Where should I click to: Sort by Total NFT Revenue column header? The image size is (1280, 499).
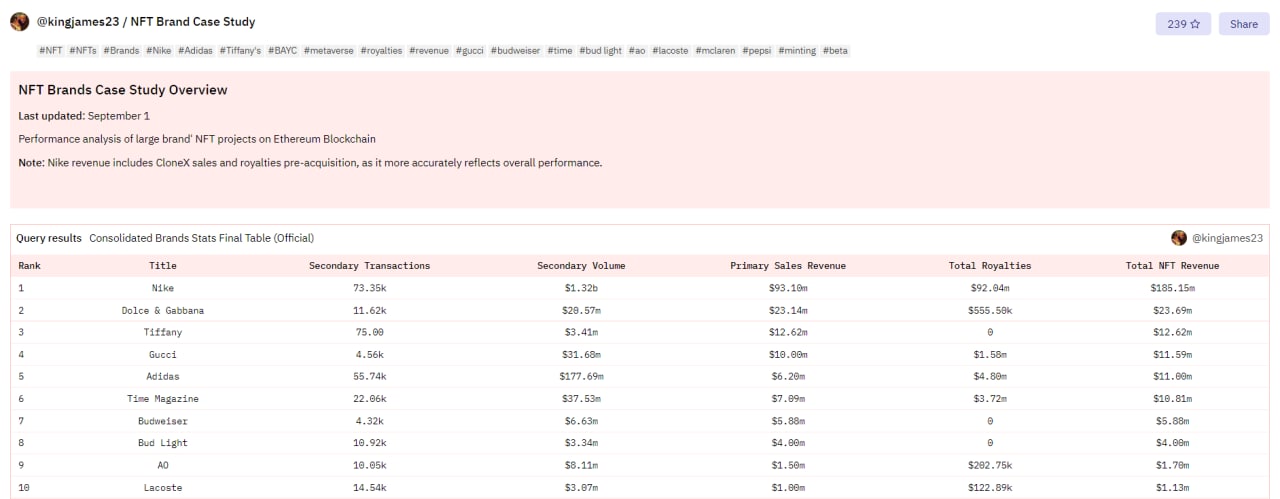pos(1172,266)
